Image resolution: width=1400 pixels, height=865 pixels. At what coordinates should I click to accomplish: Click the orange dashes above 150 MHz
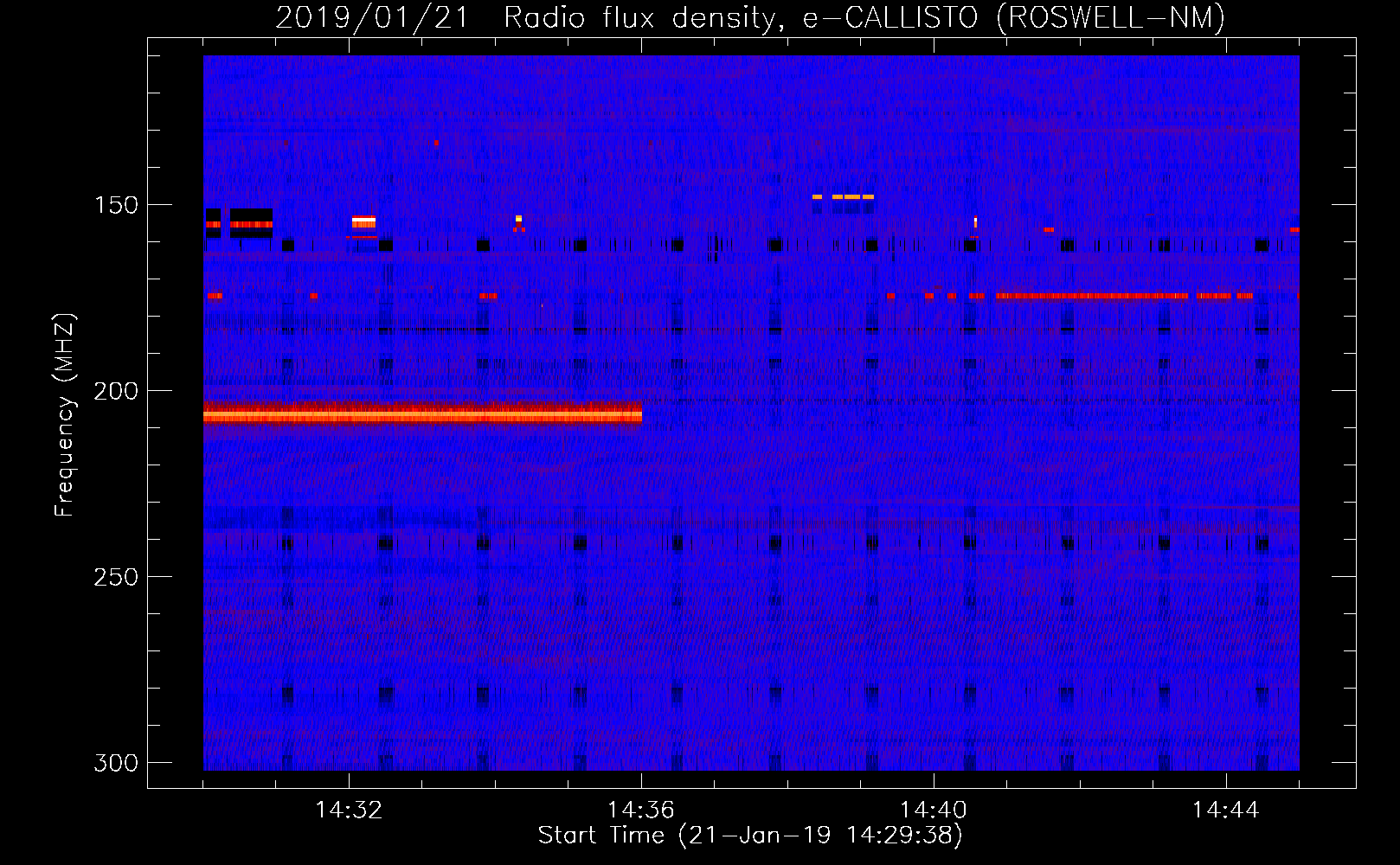click(844, 197)
